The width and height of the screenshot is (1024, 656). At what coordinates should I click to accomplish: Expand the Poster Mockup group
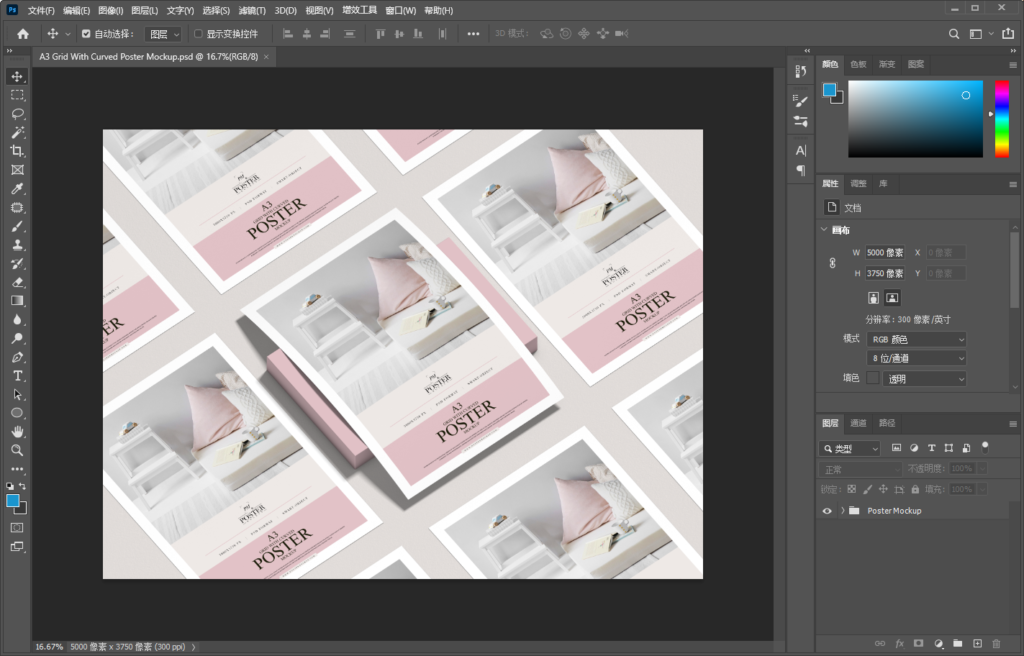(842, 511)
